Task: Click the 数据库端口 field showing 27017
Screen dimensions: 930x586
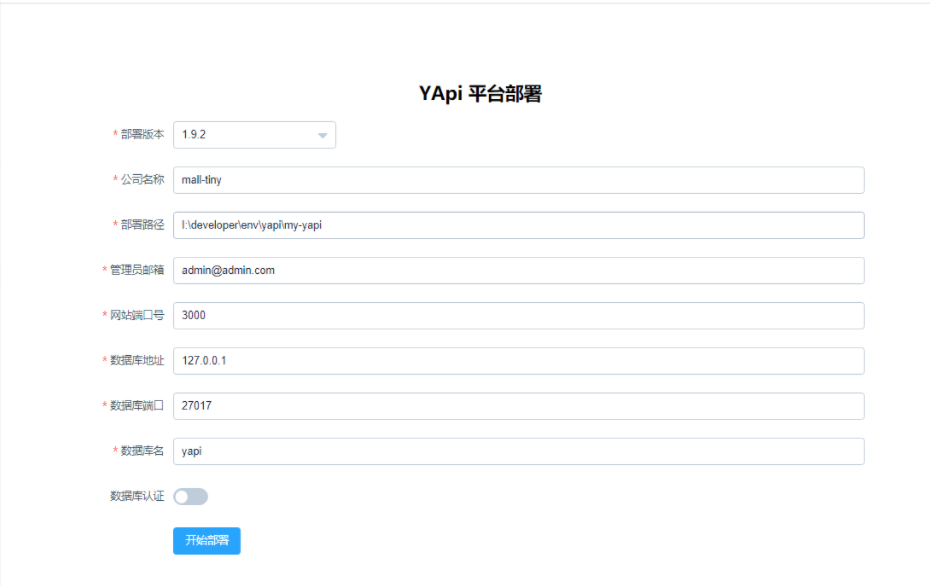Action: point(518,406)
